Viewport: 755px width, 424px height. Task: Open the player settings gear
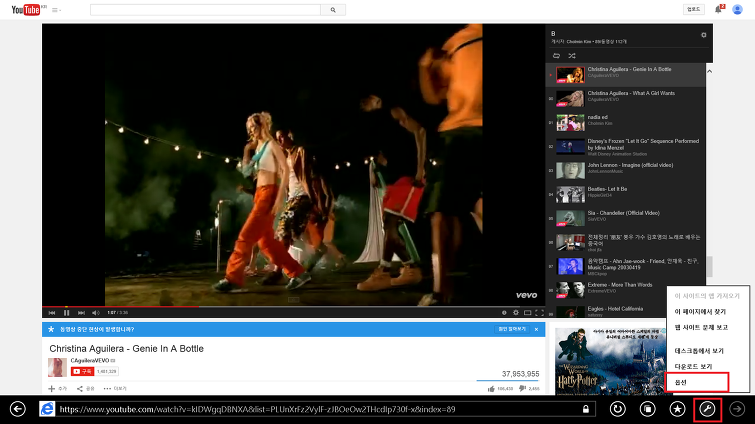click(x=516, y=313)
